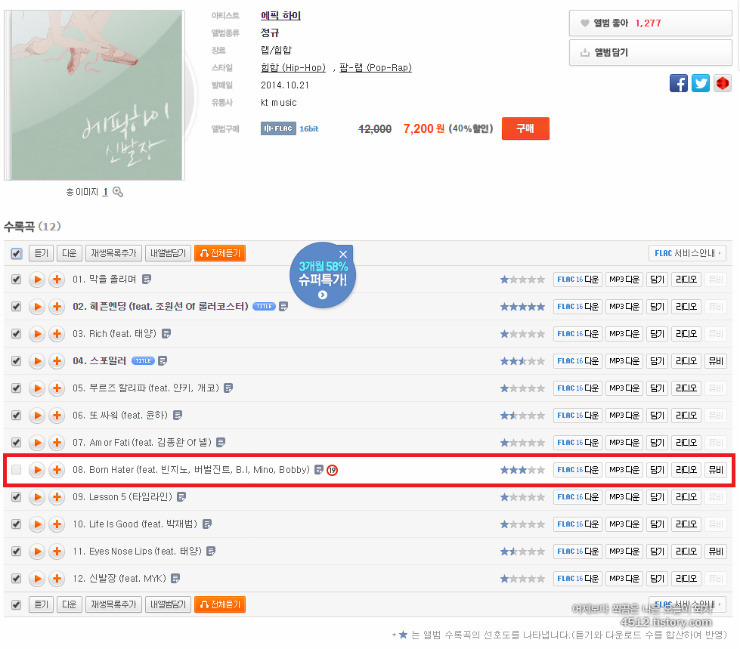The image size is (740, 649).
Task: Close the 3개월 58% promo bubble
Action: pyautogui.click(x=343, y=254)
